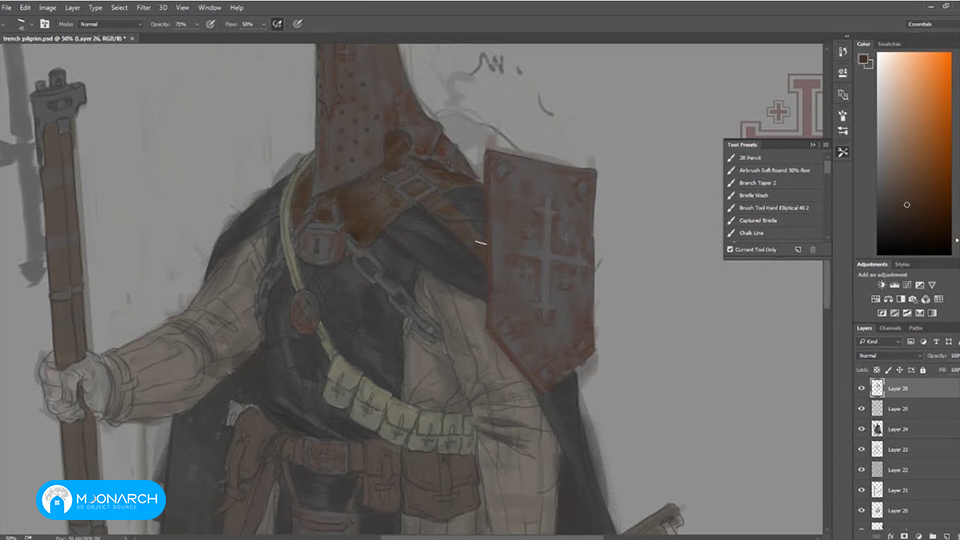Create a new tool preset
Viewport: 960px width, 540px height.
click(798, 250)
